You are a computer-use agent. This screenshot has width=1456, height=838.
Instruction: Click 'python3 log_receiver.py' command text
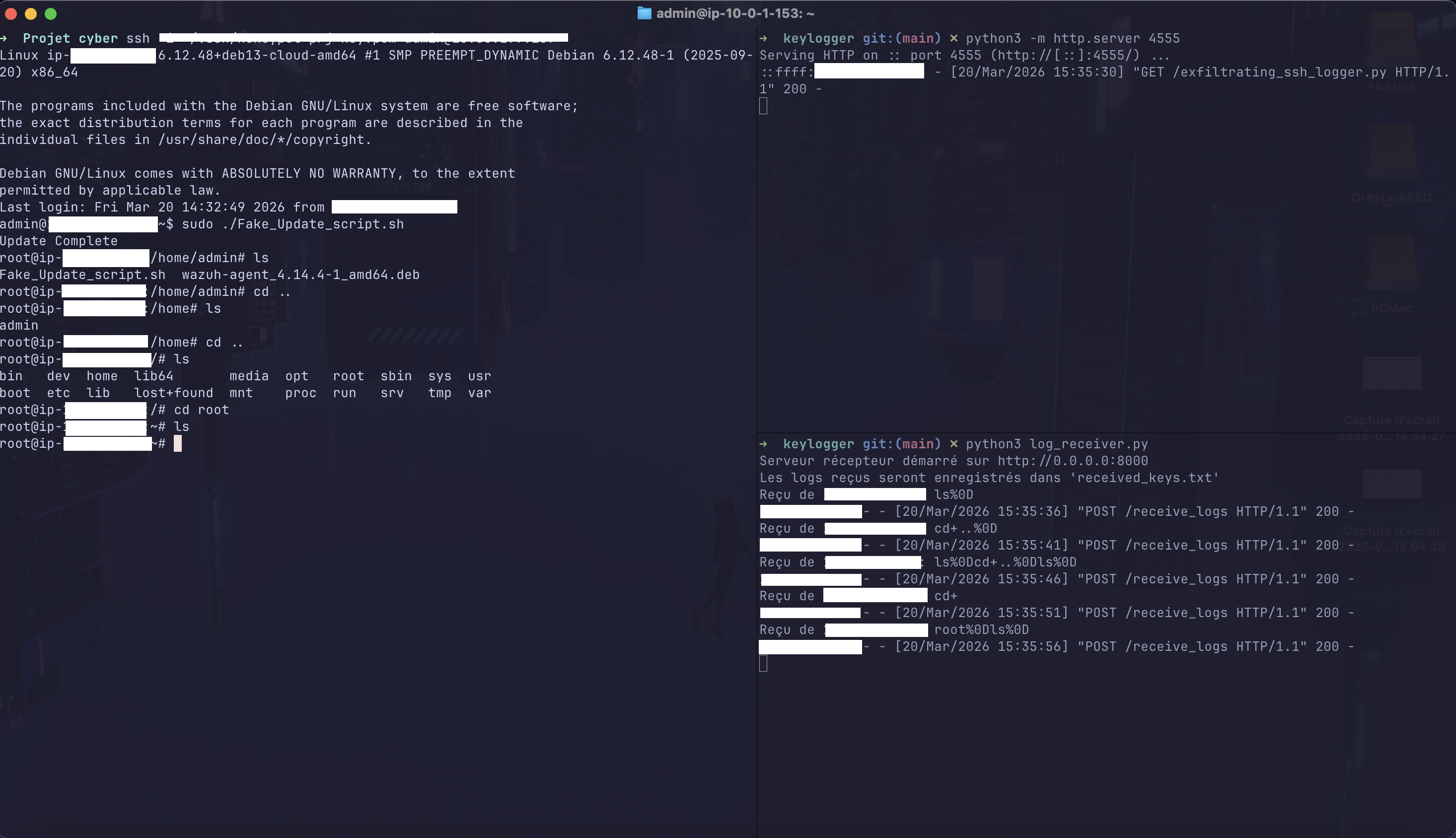coord(1057,444)
